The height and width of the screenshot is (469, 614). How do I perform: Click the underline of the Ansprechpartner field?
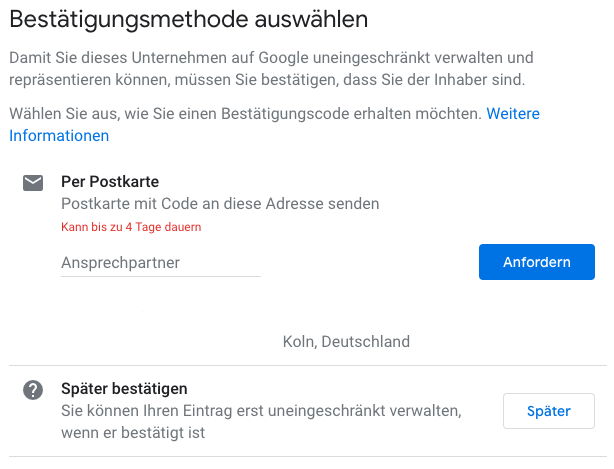pos(161,276)
